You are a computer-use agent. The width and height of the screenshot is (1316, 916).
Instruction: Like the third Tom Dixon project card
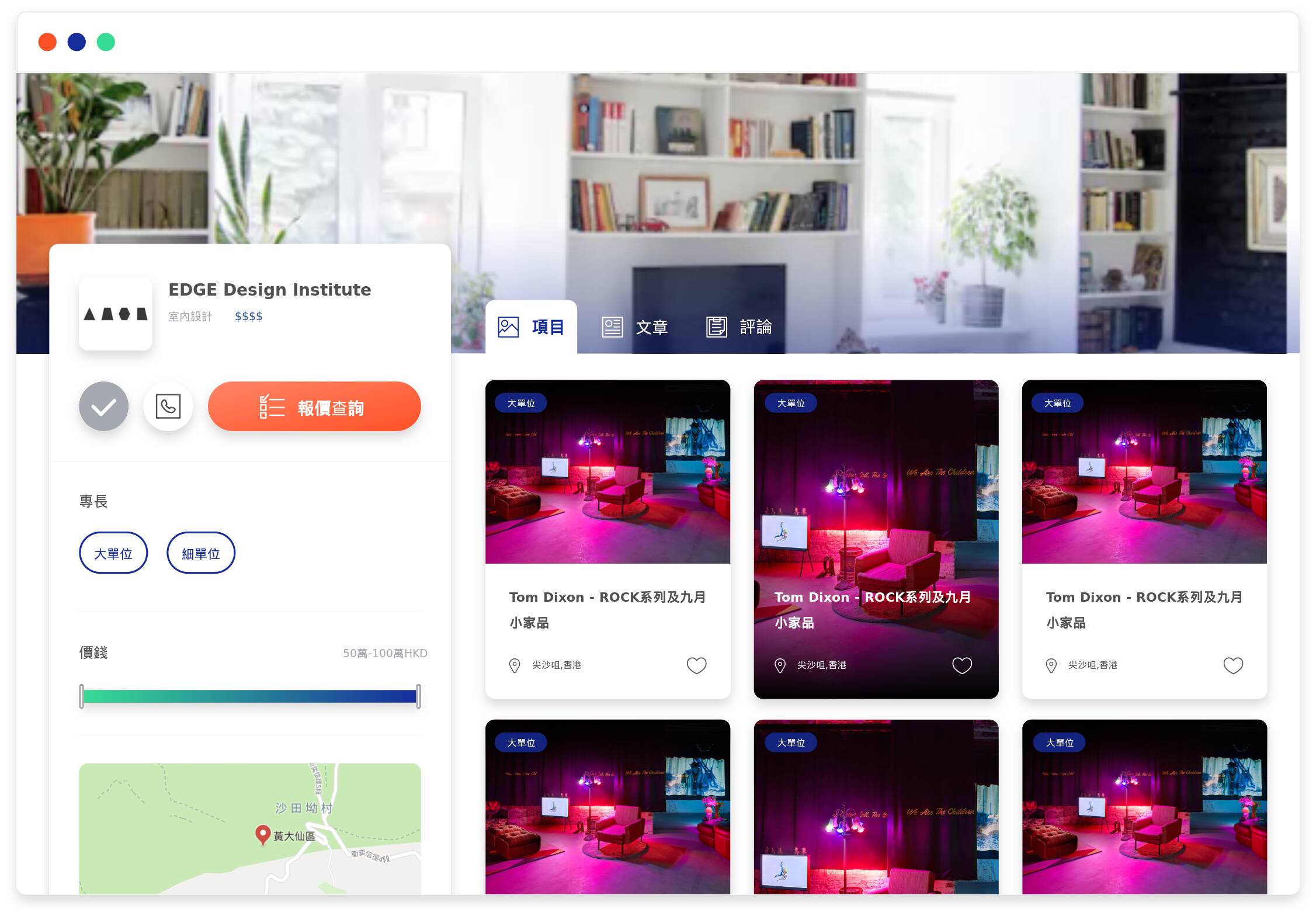1233,665
